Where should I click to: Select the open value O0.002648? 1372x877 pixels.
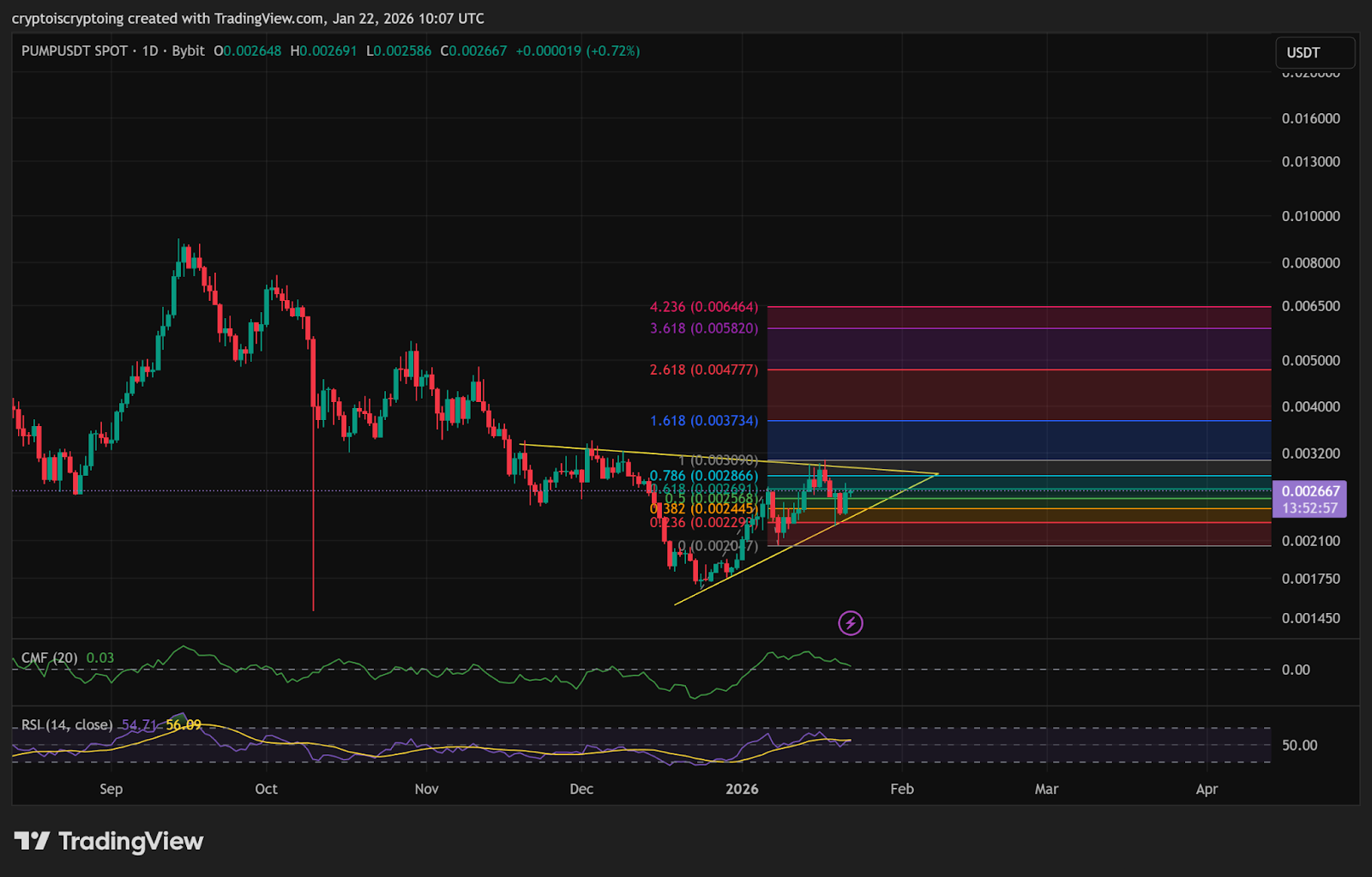[247, 51]
